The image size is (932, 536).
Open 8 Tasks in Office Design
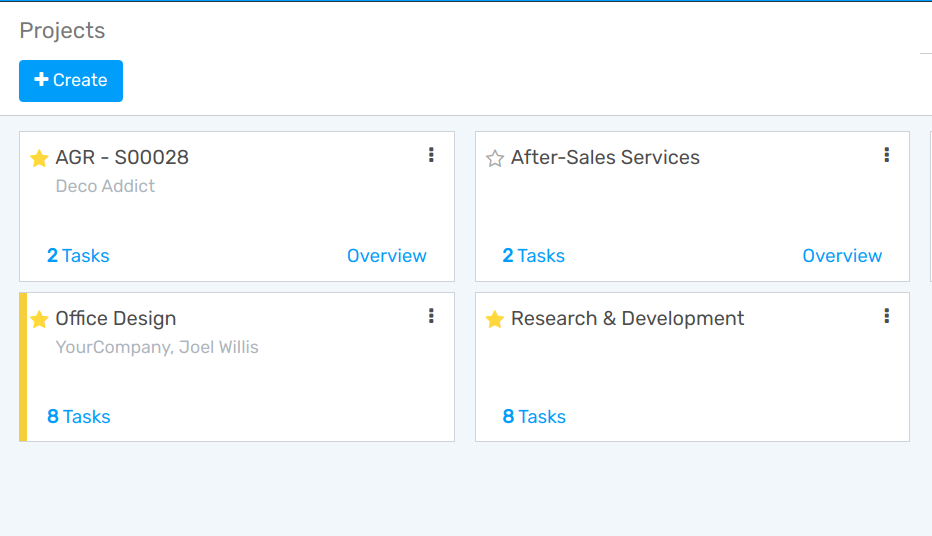(78, 417)
